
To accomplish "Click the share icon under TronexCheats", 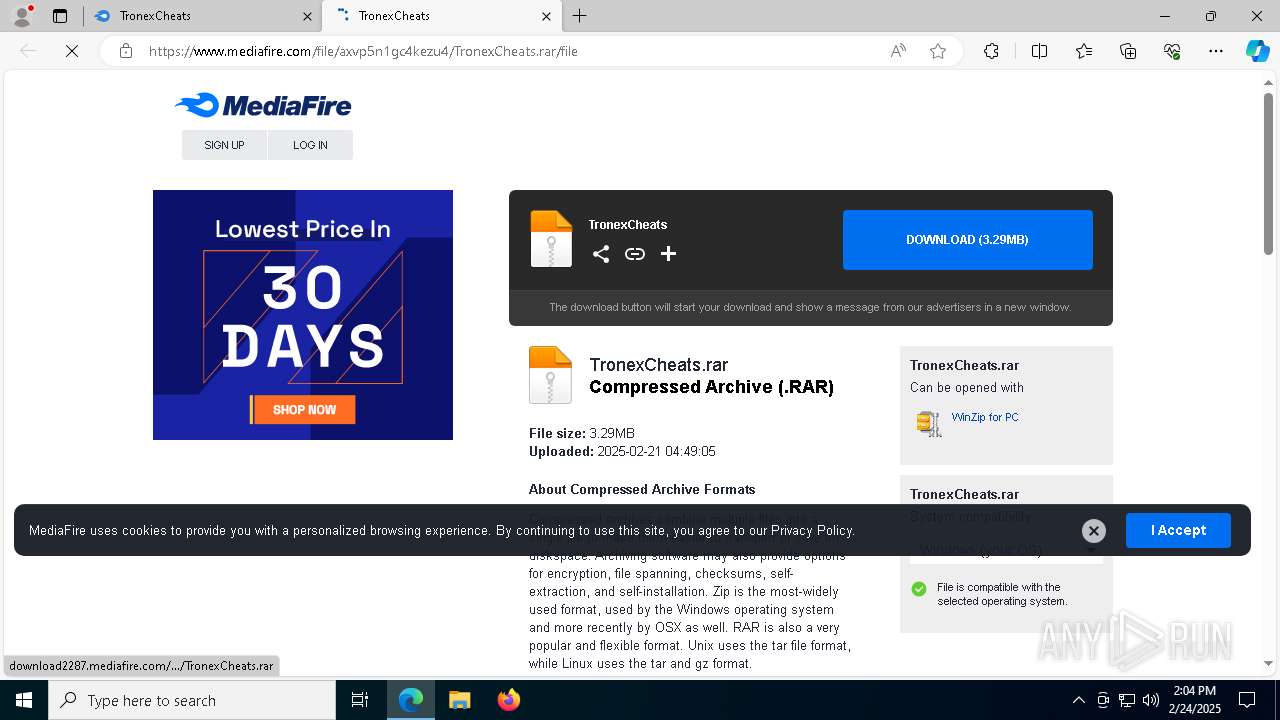I will (x=601, y=254).
